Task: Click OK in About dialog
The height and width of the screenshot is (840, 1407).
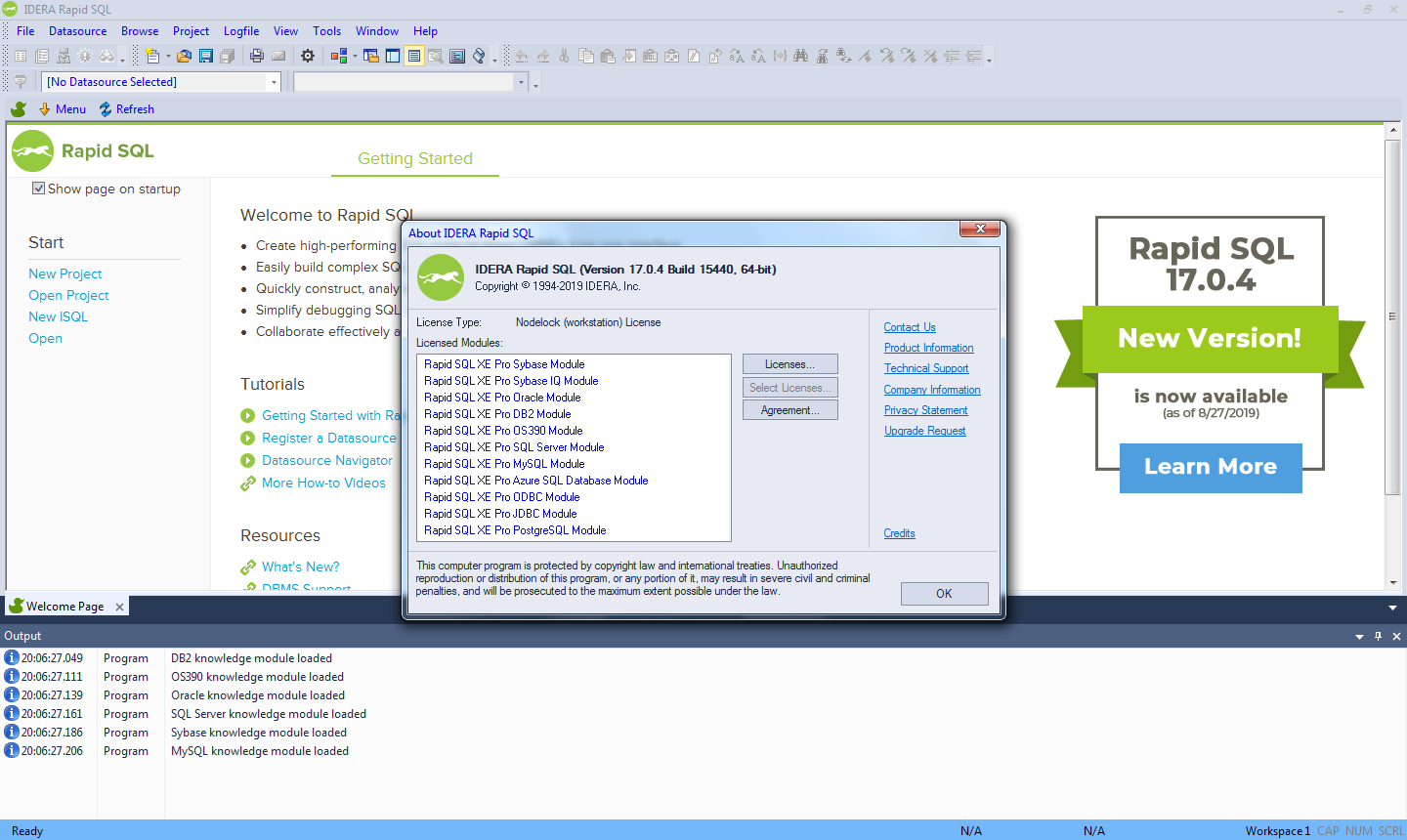Action: point(944,594)
